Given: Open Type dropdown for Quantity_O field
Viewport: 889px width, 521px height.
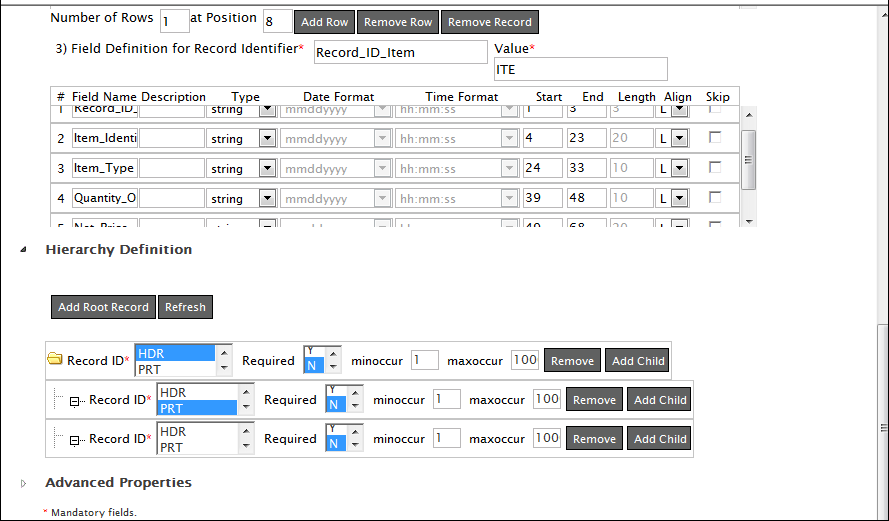Looking at the screenshot, I should [x=267, y=199].
